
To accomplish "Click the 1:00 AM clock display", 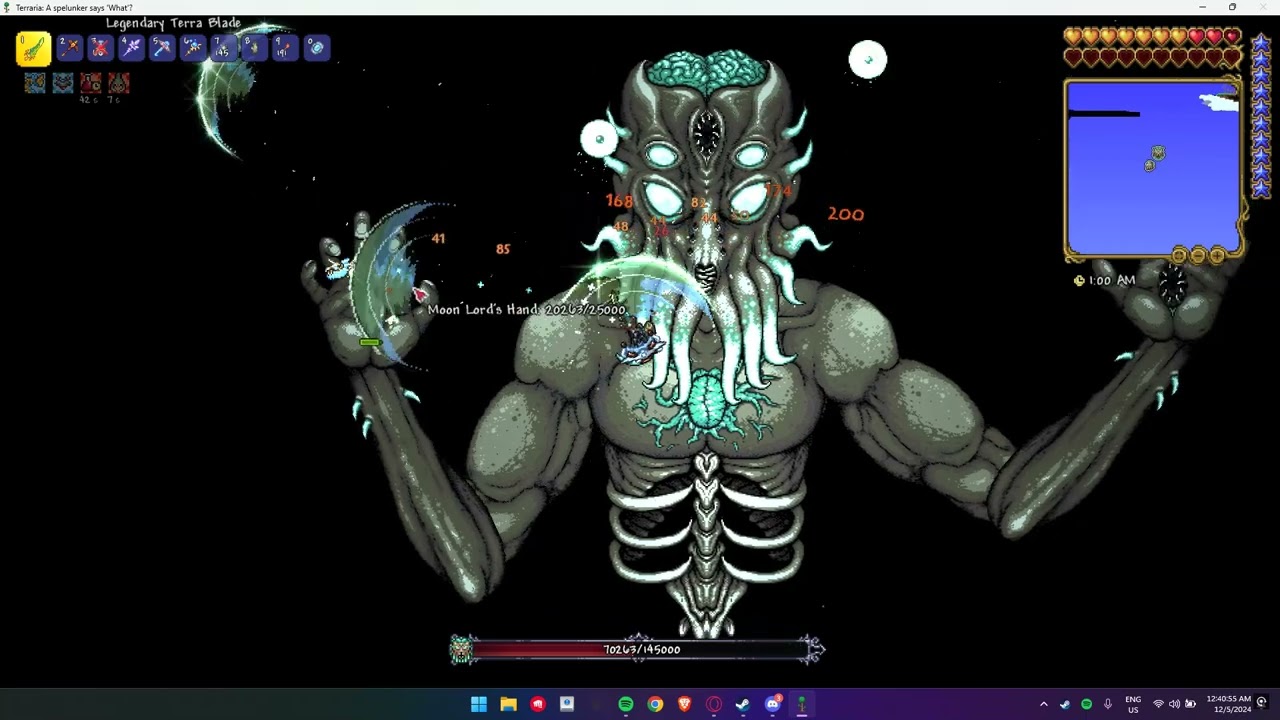I will click(x=1104, y=281).
